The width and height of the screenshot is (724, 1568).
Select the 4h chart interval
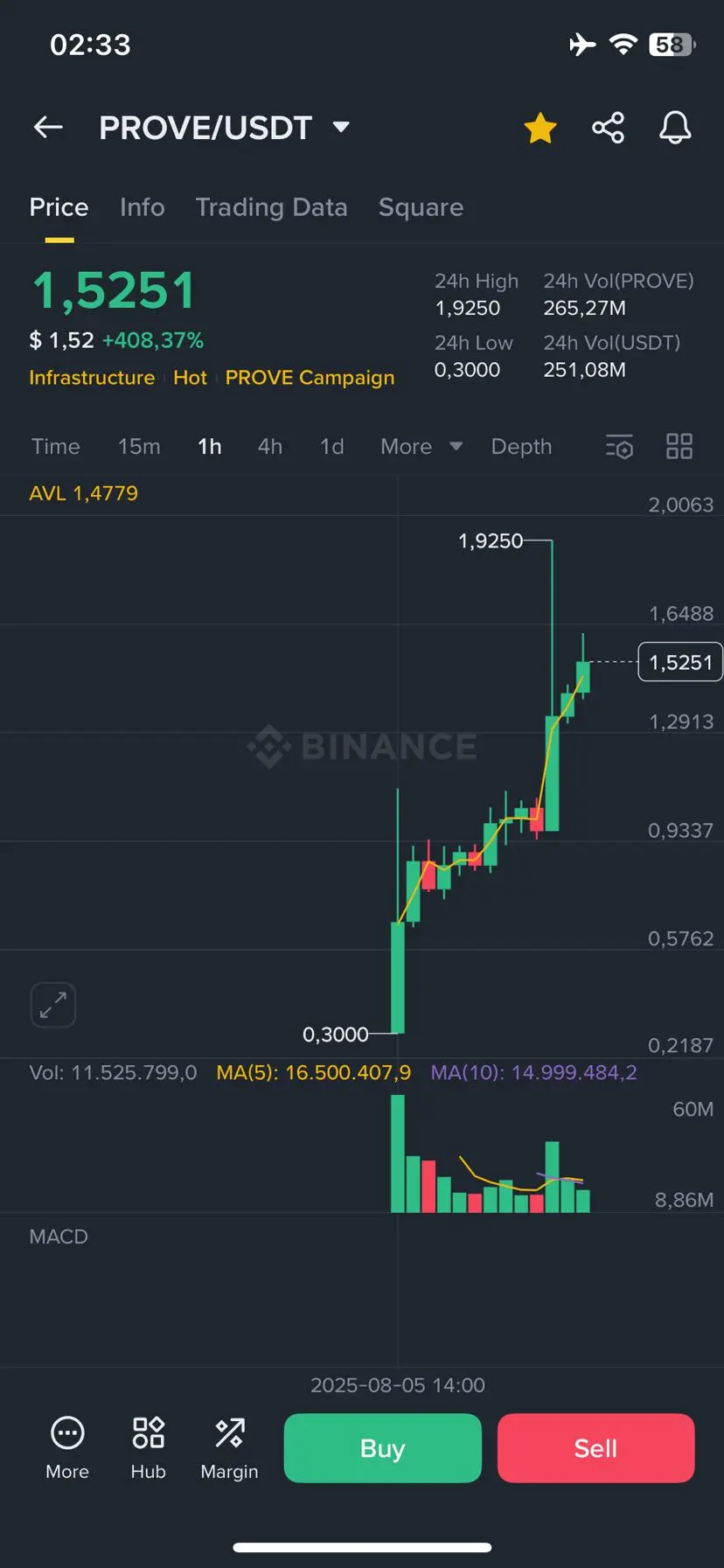270,447
